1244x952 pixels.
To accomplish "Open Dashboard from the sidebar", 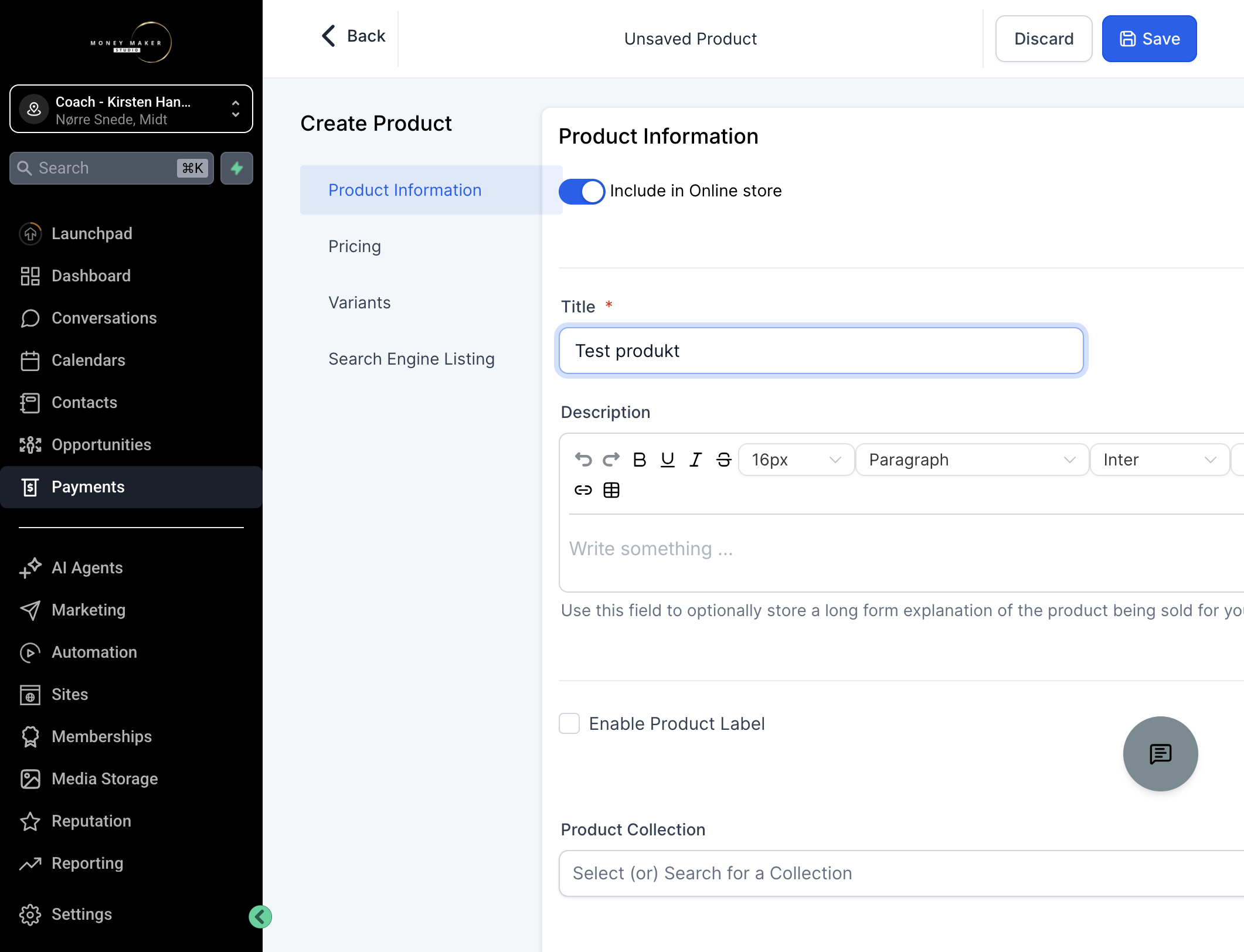I will tap(131, 276).
